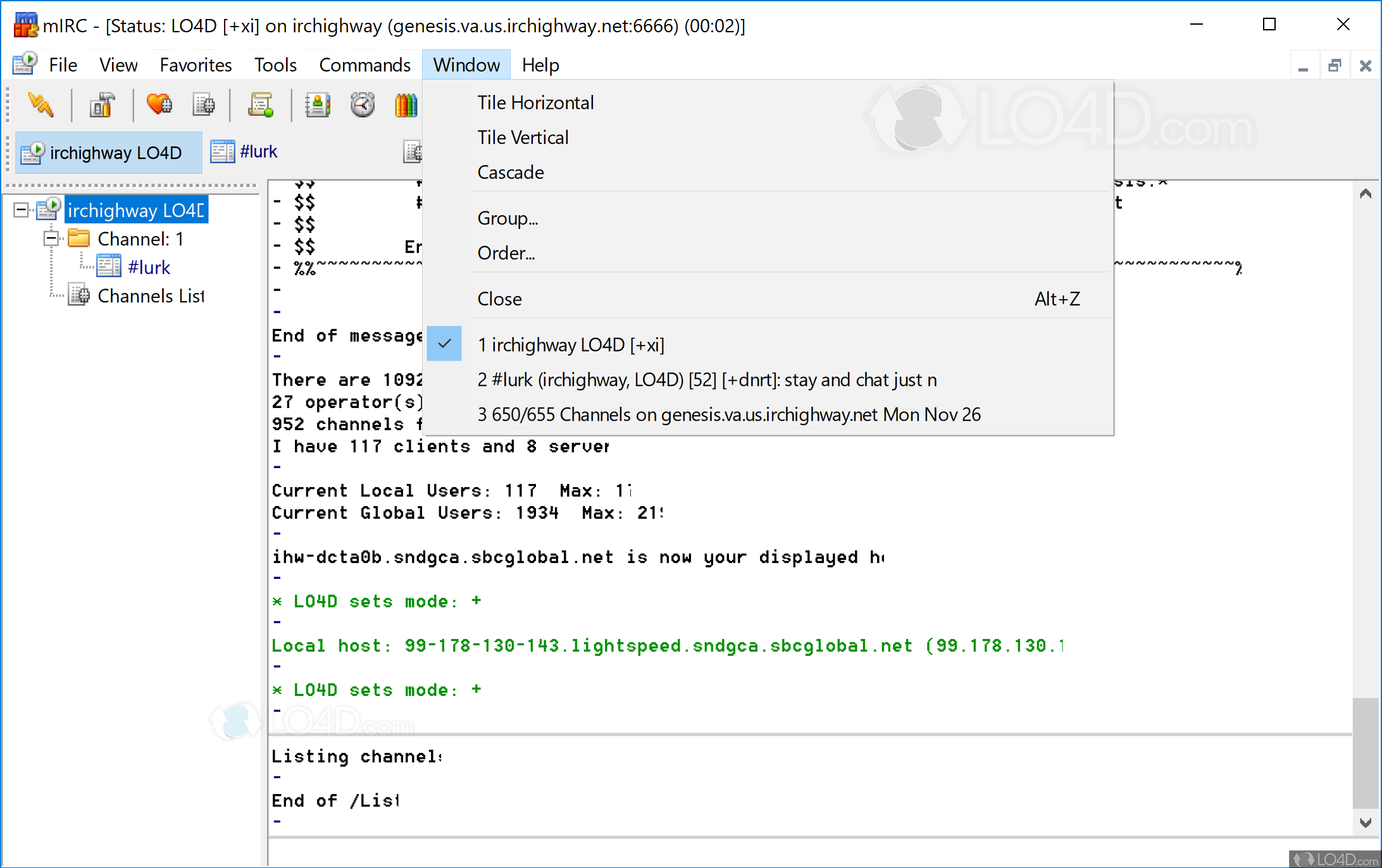This screenshot has width=1382, height=868.
Task: Select checked window 1 irchighway LO4D [+xi]
Action: pos(768,344)
